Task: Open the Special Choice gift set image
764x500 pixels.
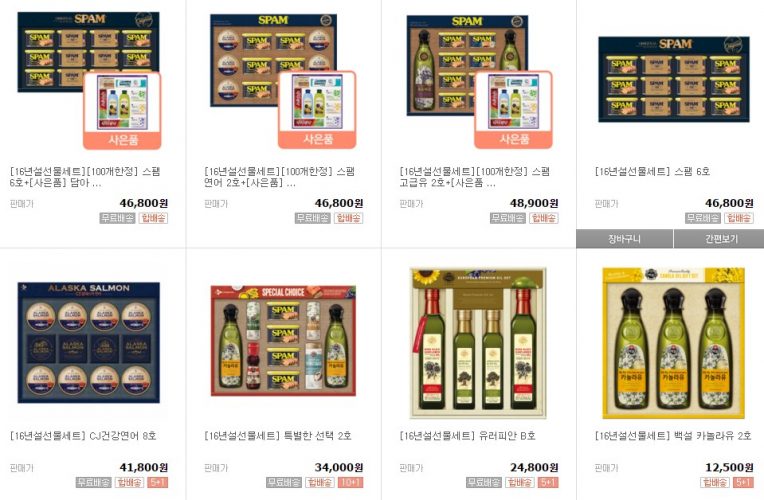Action: coord(284,341)
